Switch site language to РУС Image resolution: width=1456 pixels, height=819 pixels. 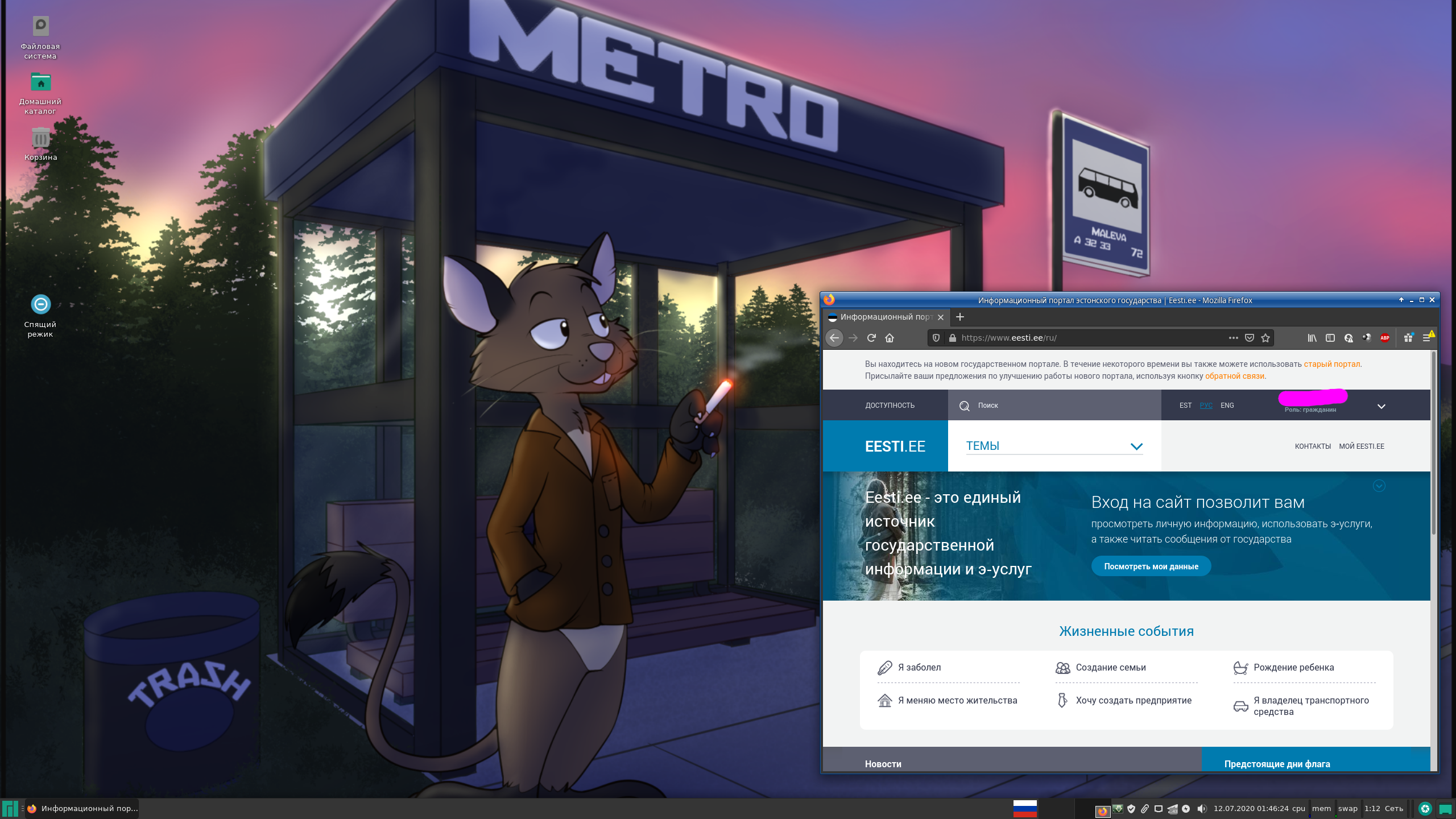click(x=1206, y=406)
